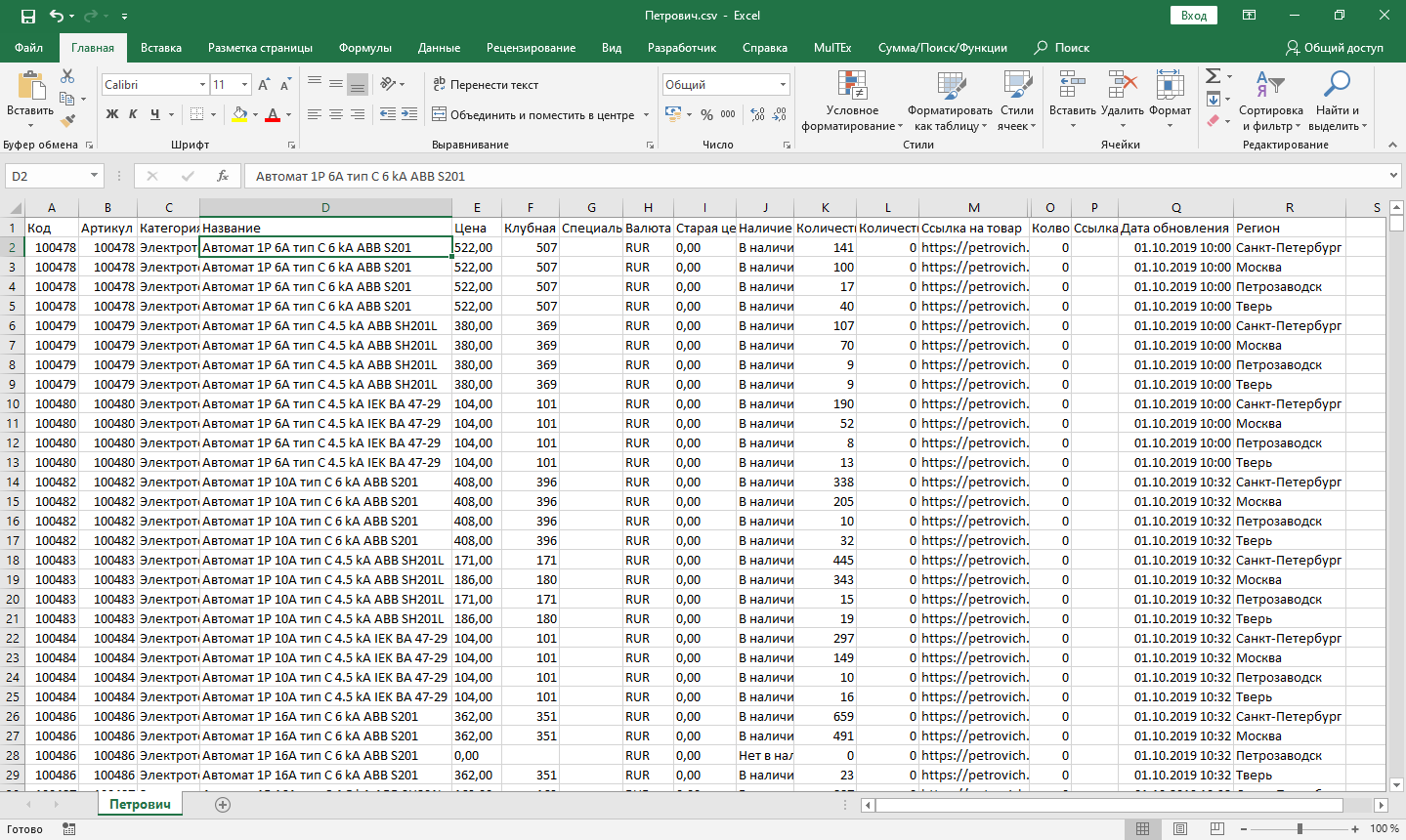
Task: Decrease indent in cell
Action: pyautogui.click(x=388, y=114)
